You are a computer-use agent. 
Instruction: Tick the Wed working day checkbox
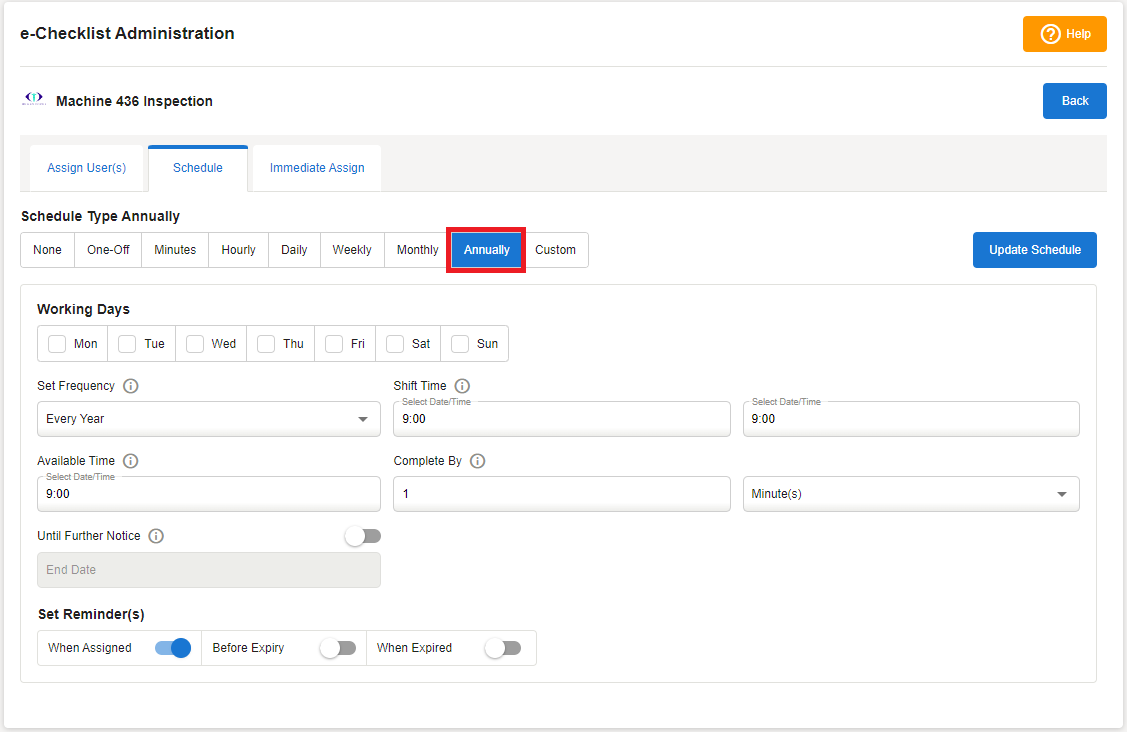pos(196,344)
